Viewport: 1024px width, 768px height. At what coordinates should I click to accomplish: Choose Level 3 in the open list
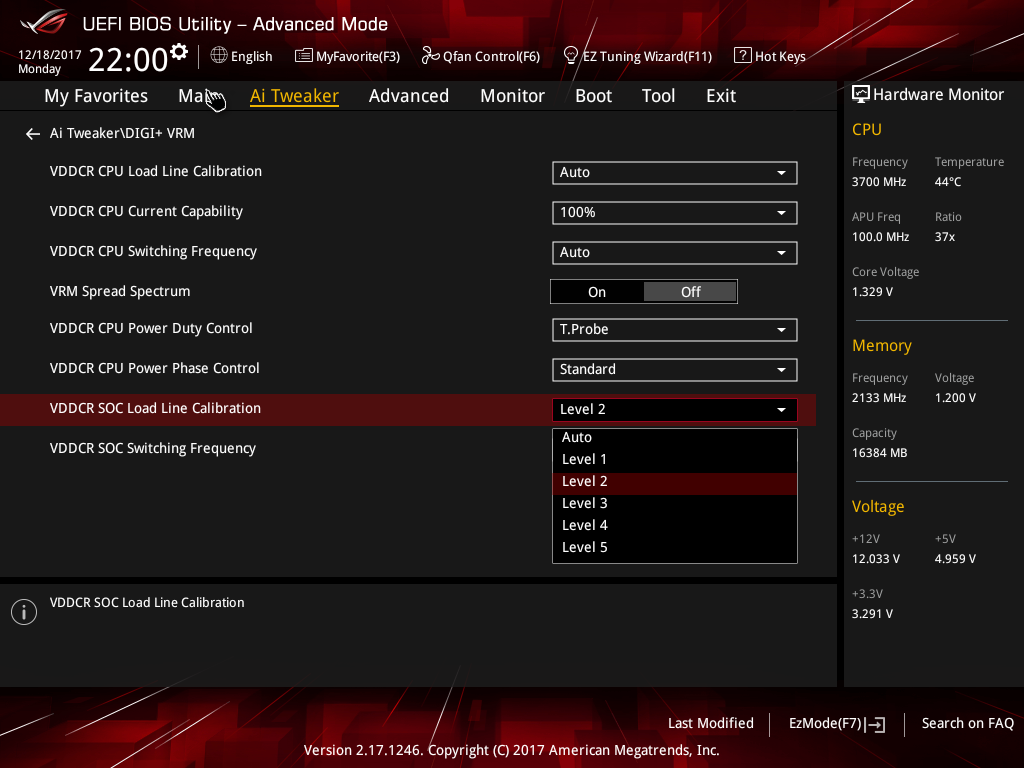[x=675, y=504]
